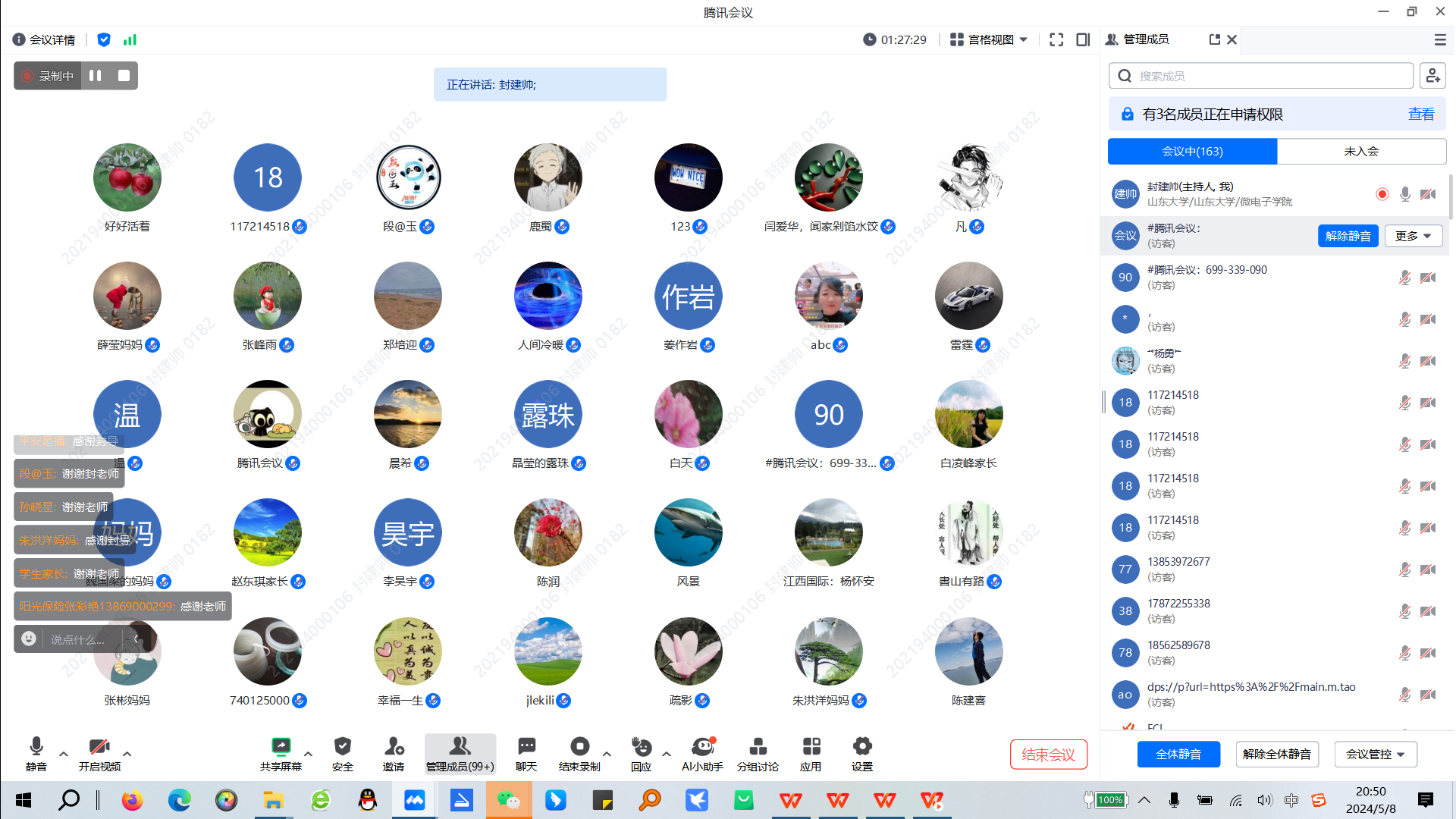Toggle the side panel layout icon
1456x819 pixels.
tap(1083, 39)
